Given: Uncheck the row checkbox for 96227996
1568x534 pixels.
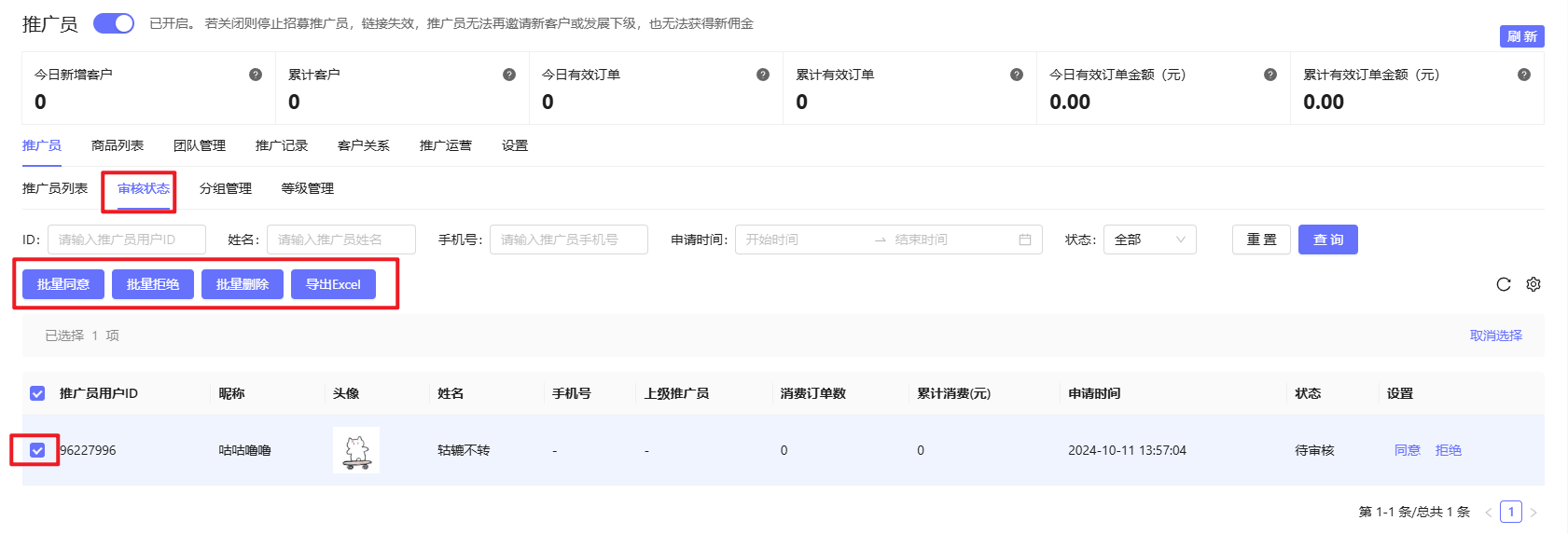Looking at the screenshot, I should (x=37, y=450).
